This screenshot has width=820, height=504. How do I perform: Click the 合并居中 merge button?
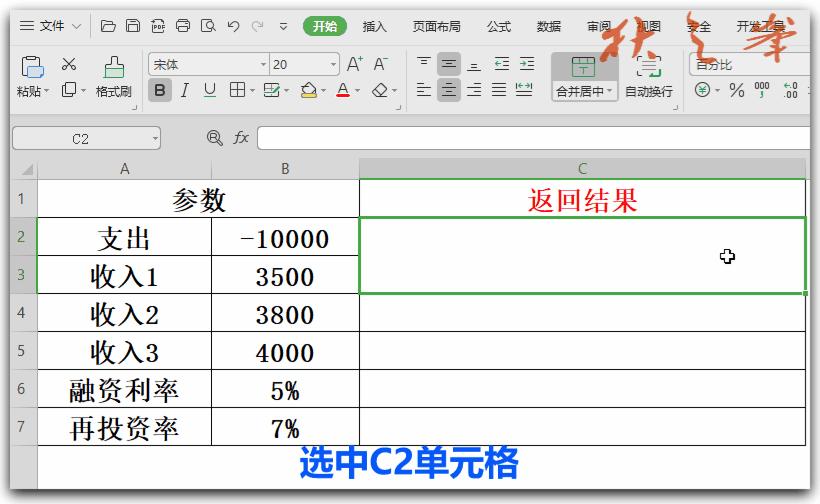pyautogui.click(x=584, y=76)
